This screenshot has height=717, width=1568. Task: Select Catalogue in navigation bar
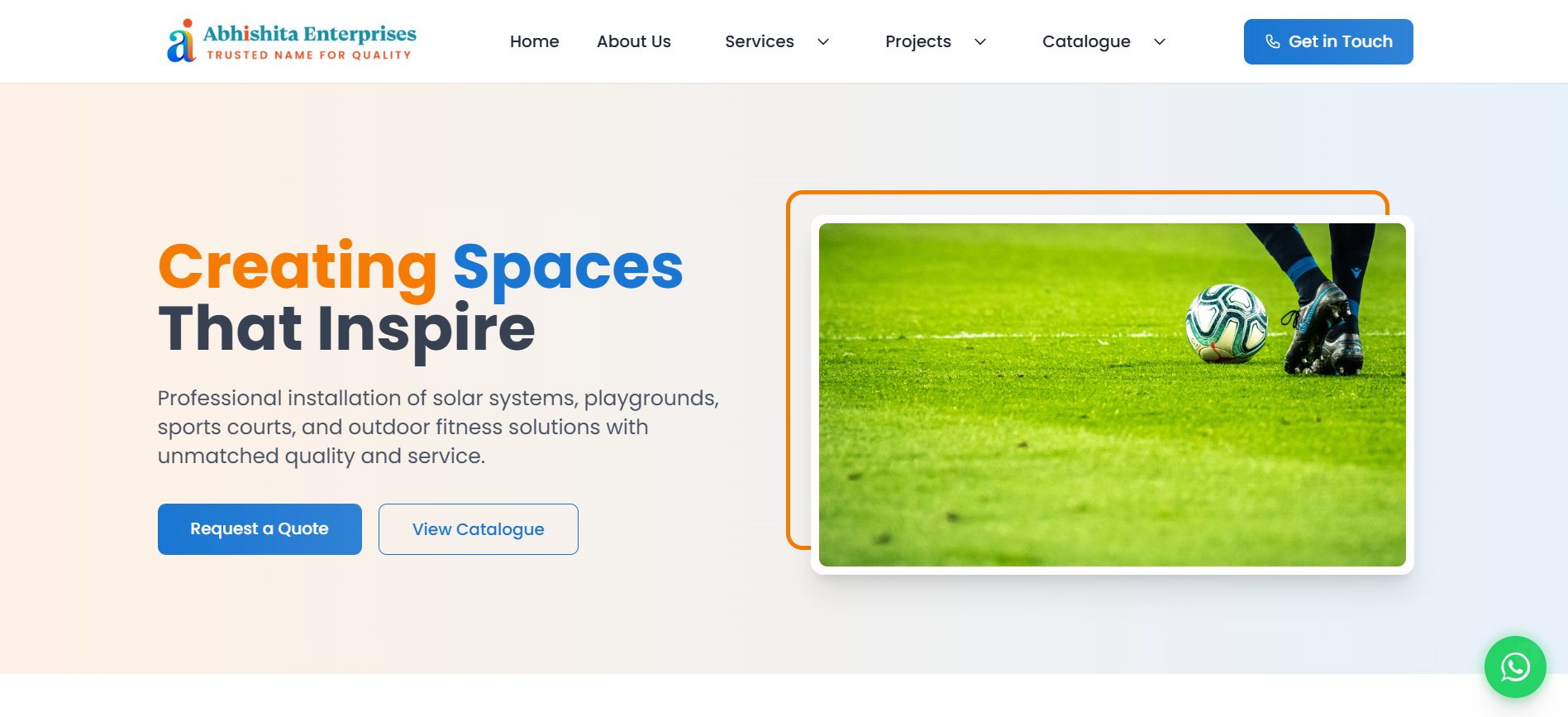coord(1086,41)
